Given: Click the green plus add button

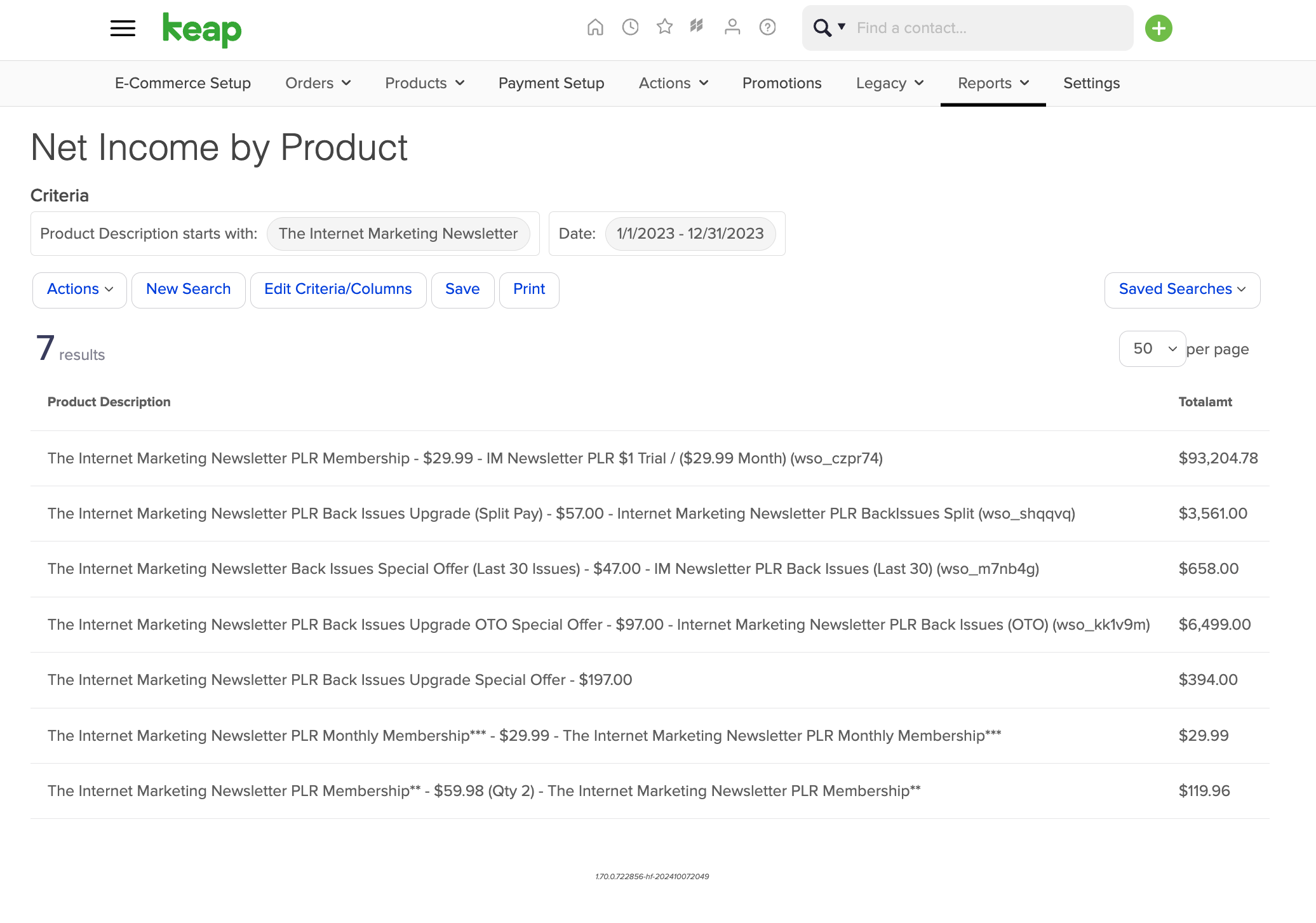Looking at the screenshot, I should (x=1158, y=28).
